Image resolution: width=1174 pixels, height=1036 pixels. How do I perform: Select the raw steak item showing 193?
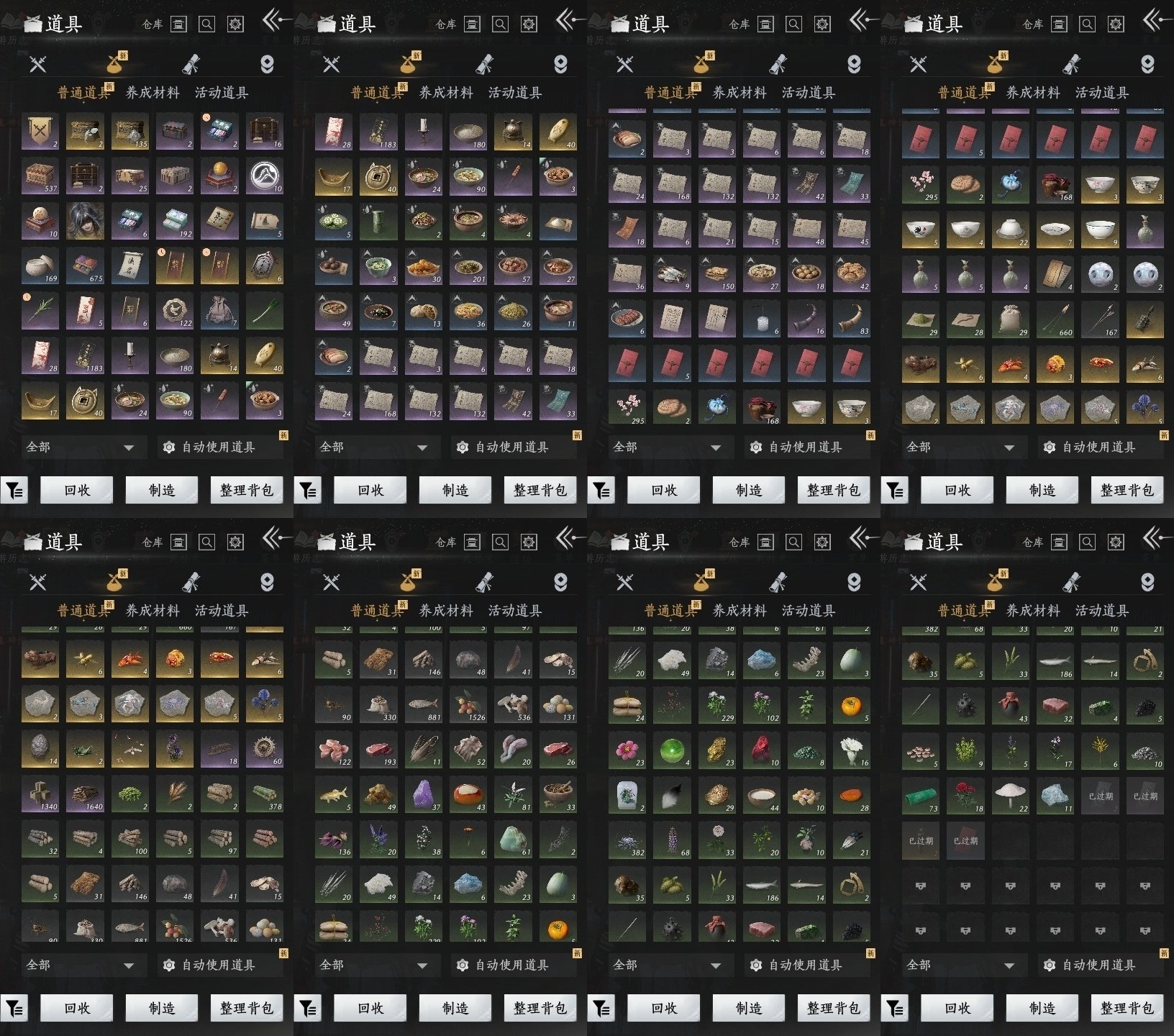tap(379, 748)
